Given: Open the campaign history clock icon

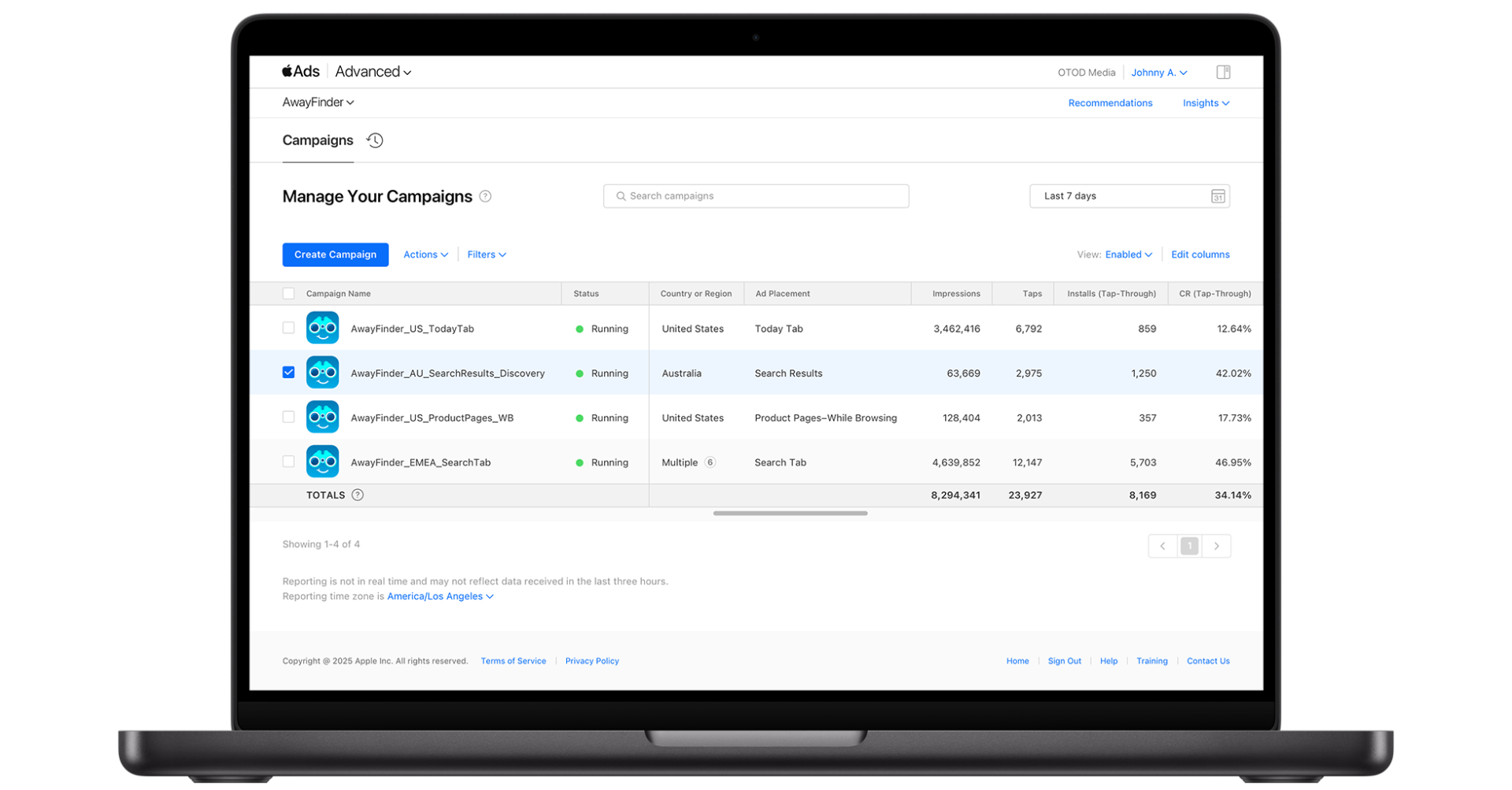Looking at the screenshot, I should [x=374, y=139].
